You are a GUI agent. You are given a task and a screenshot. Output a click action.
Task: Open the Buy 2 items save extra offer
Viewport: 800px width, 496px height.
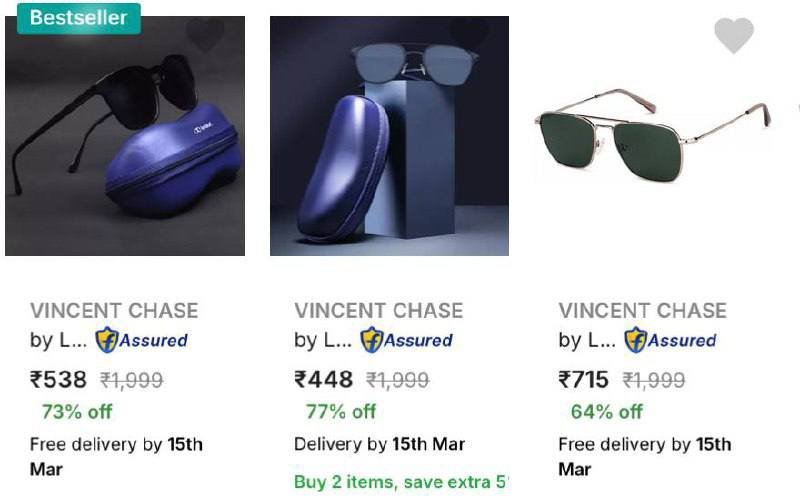(401, 482)
